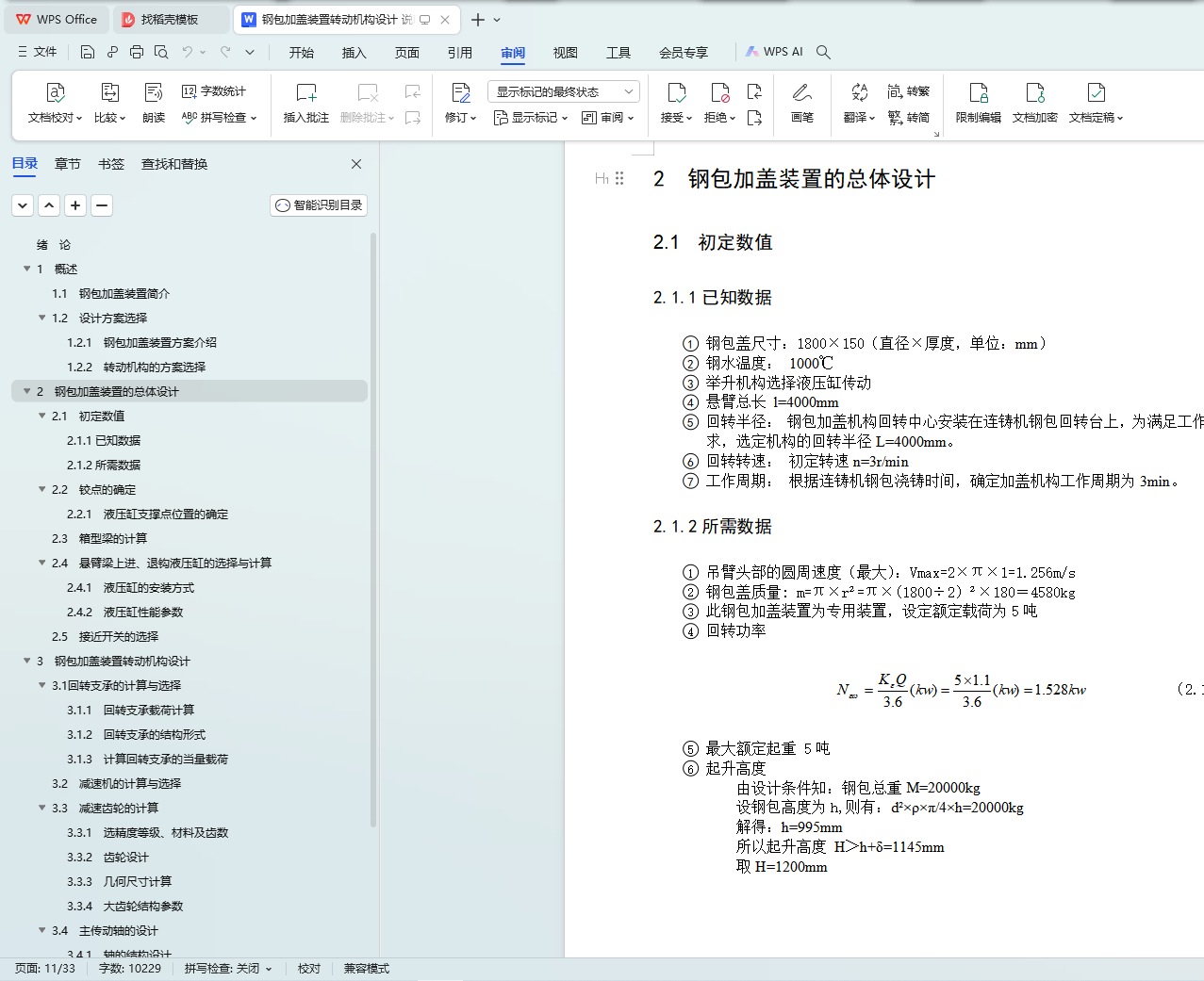Open the 拼写检查 dropdown
The width and height of the screenshot is (1204, 981).
tap(219, 118)
